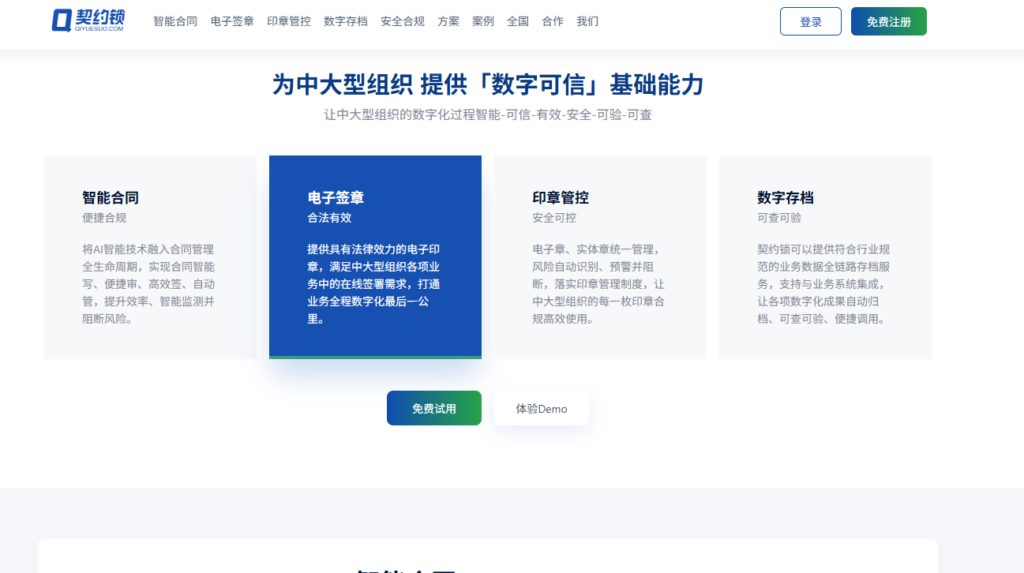Expand the 方案 menu item
This screenshot has width=1024, height=573.
point(448,22)
